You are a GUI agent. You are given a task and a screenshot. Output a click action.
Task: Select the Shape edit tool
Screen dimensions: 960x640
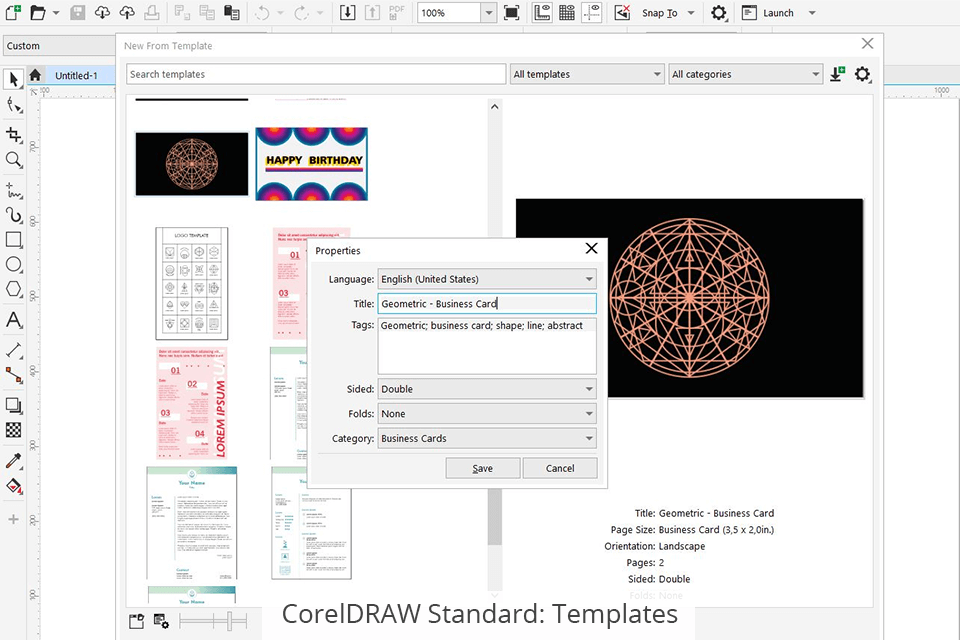[x=13, y=105]
